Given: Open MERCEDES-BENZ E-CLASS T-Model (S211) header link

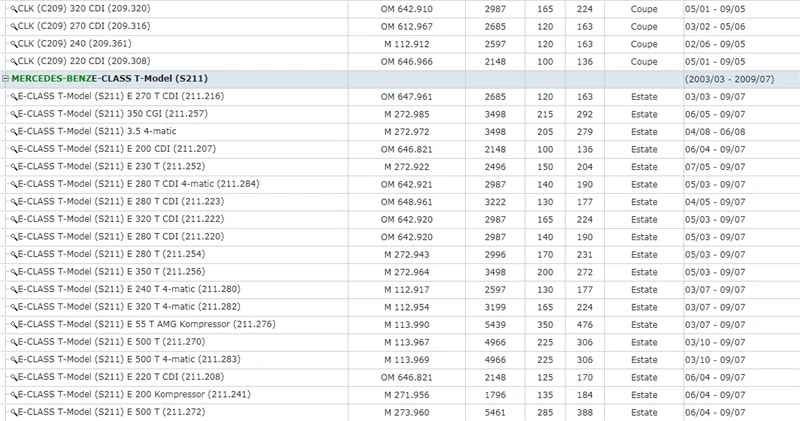Looking at the screenshot, I should pos(109,79).
